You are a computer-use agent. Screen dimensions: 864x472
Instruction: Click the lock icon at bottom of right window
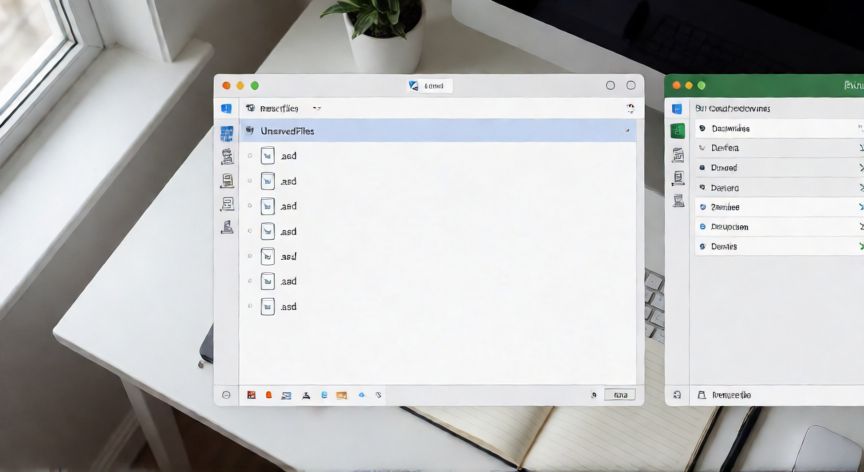click(x=701, y=395)
